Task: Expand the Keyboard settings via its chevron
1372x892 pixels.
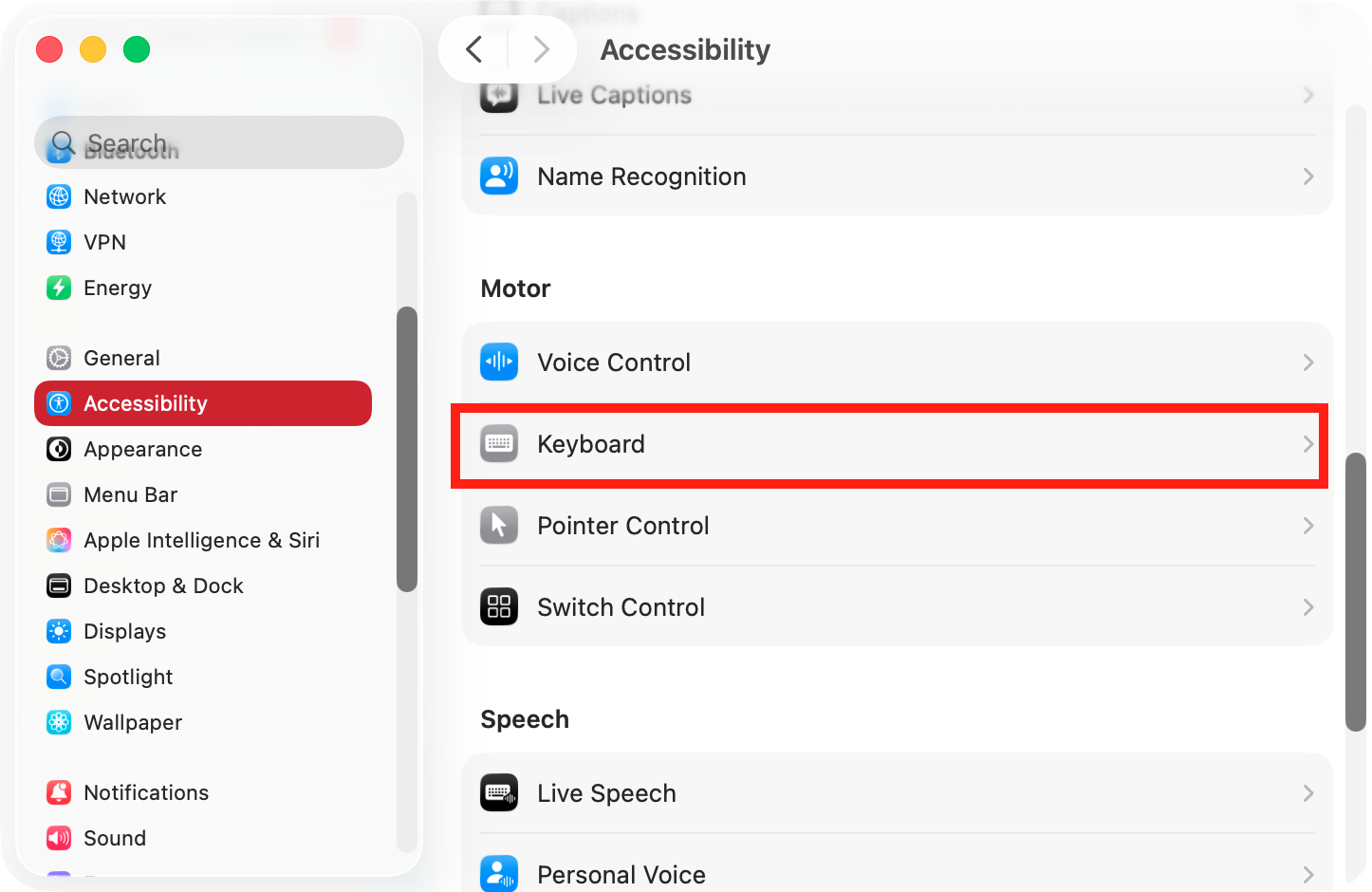Action: [x=1308, y=443]
